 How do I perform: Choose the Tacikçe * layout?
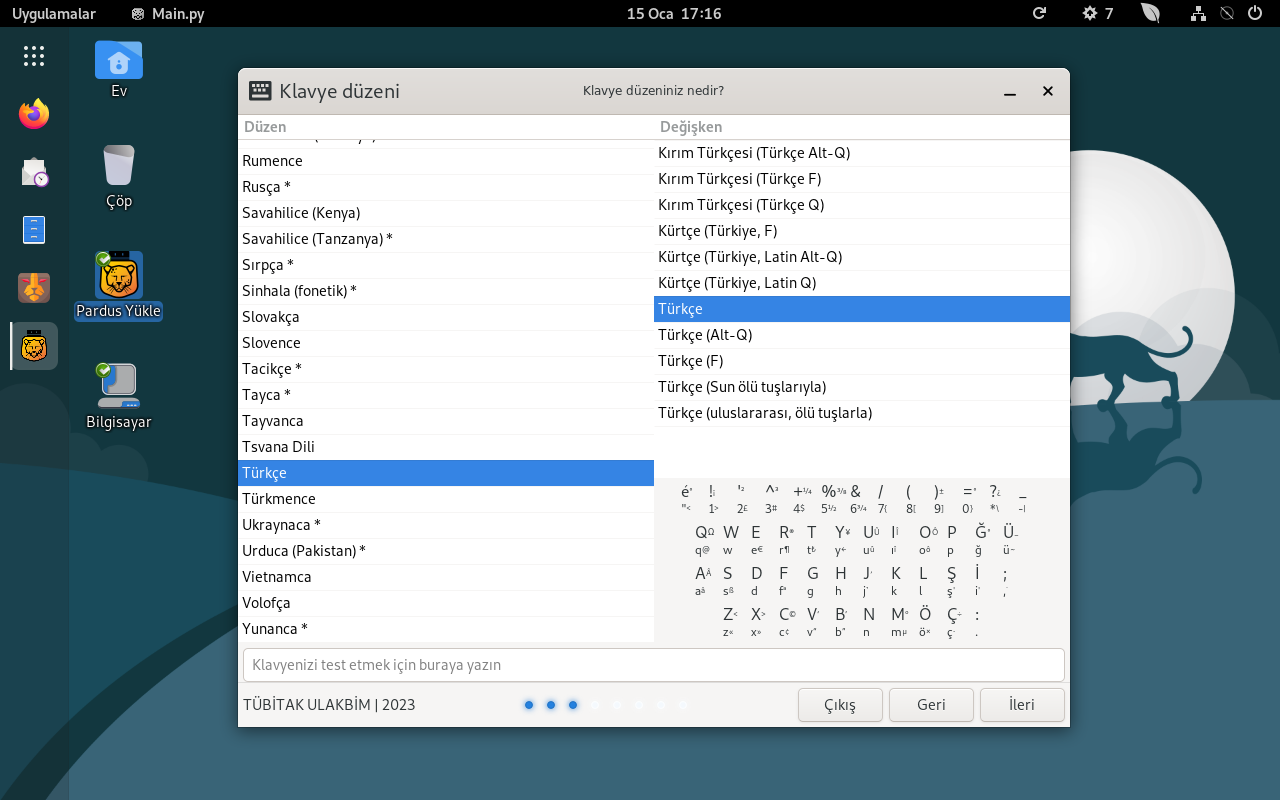coord(446,369)
